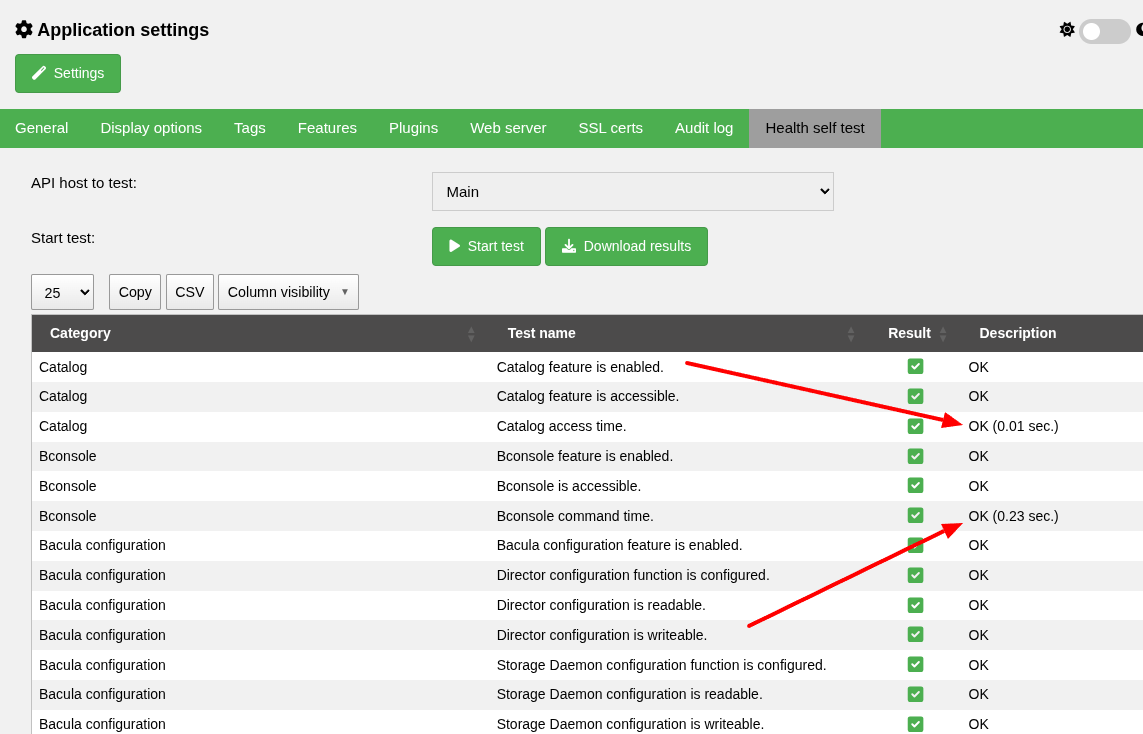Click the green check for Storage Daemon configuration is writeable
This screenshot has height=734, width=1143.
916,724
